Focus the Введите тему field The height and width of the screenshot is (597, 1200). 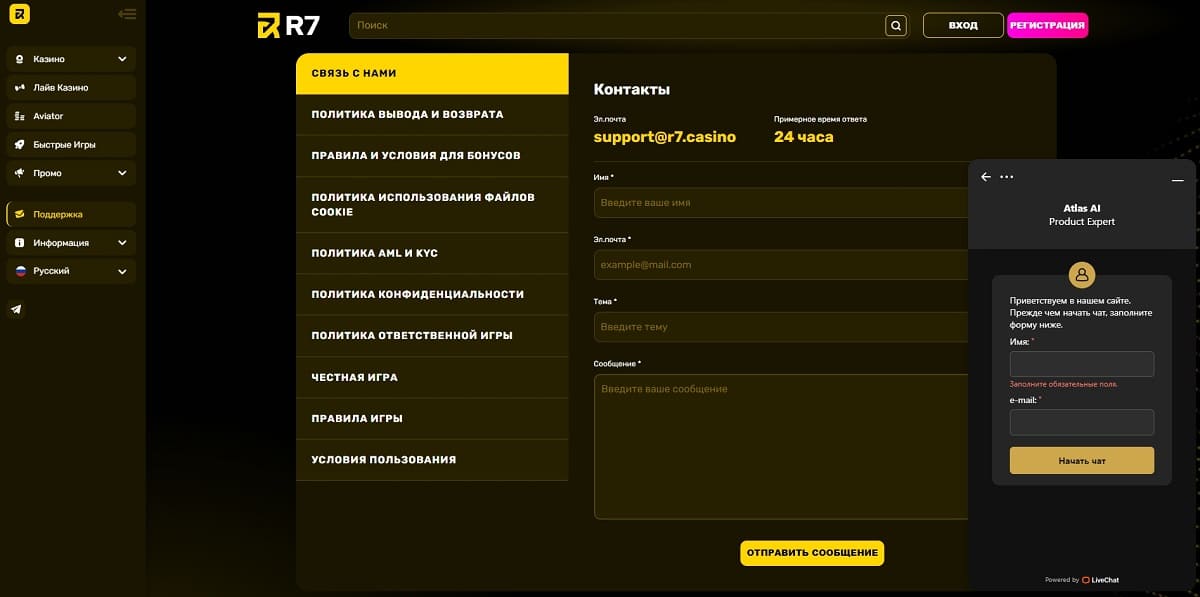781,327
